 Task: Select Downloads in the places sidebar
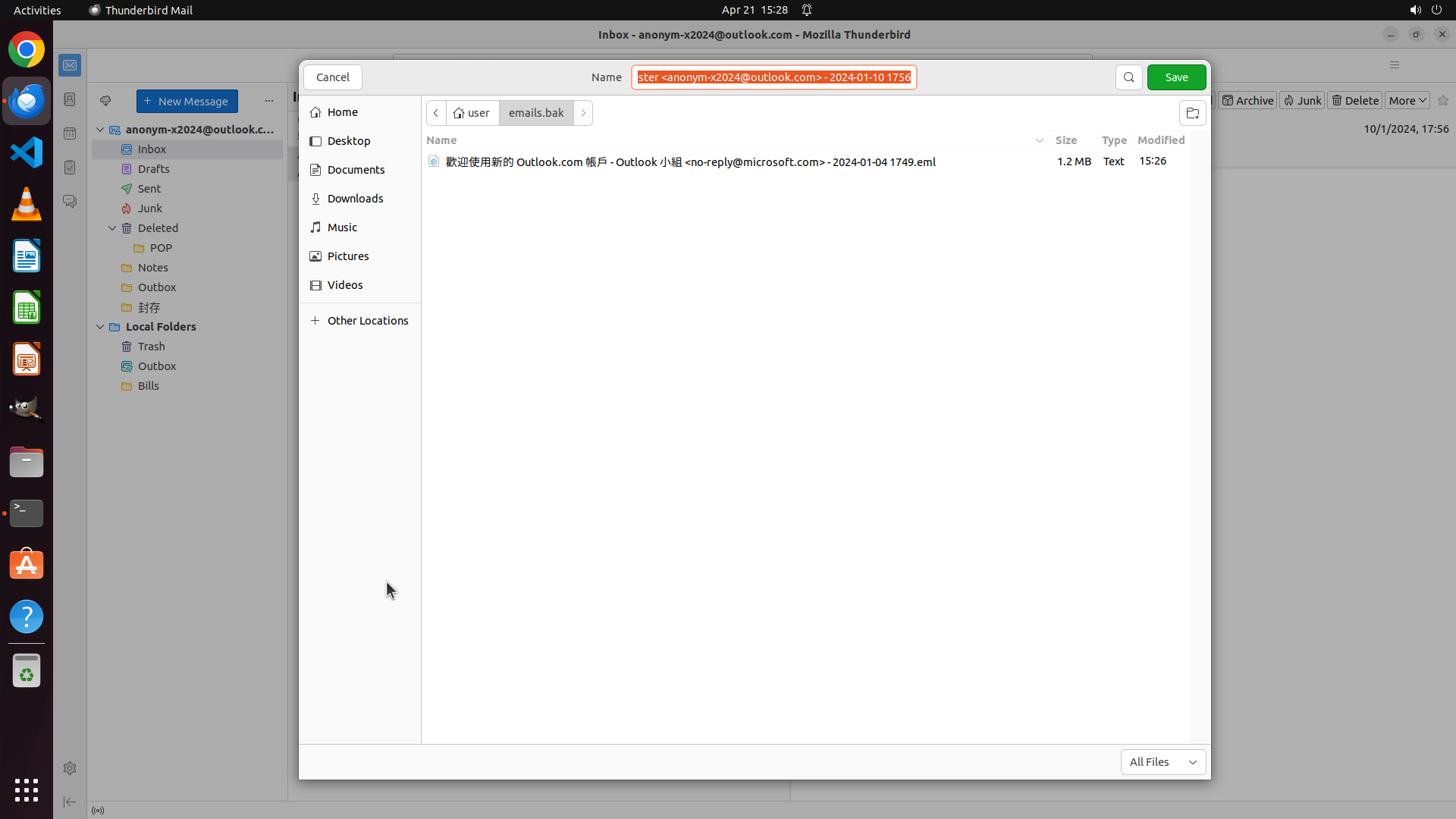[355, 199]
